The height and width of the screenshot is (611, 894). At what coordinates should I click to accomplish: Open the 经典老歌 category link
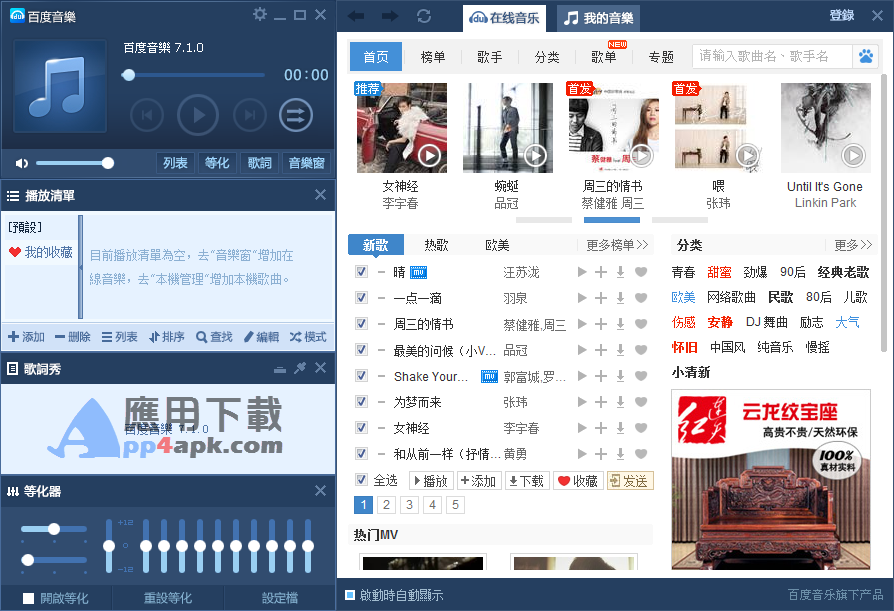[x=843, y=272]
